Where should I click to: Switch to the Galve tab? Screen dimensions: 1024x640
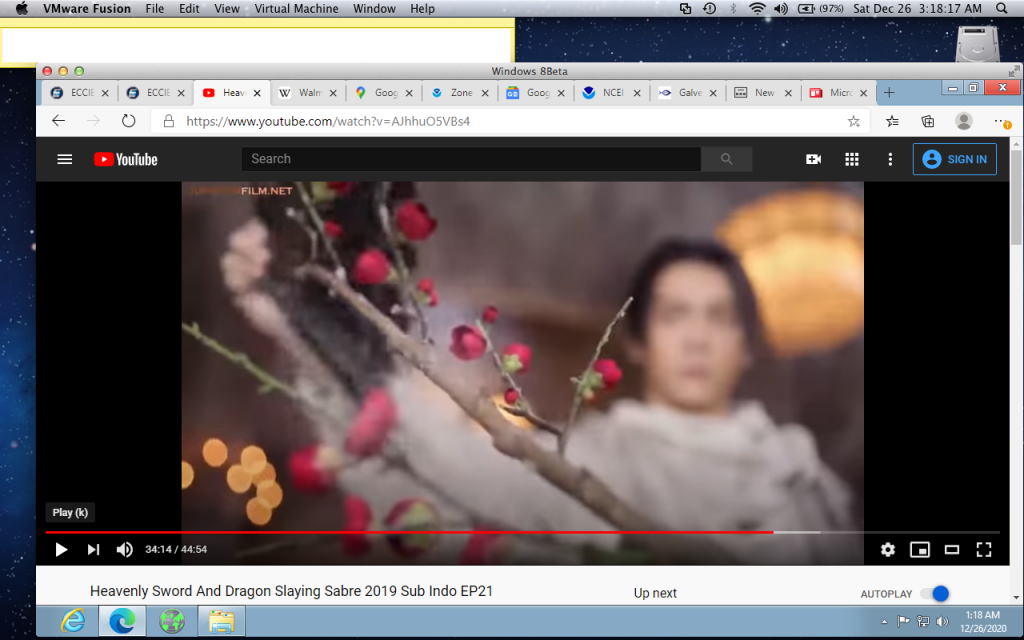click(x=686, y=93)
